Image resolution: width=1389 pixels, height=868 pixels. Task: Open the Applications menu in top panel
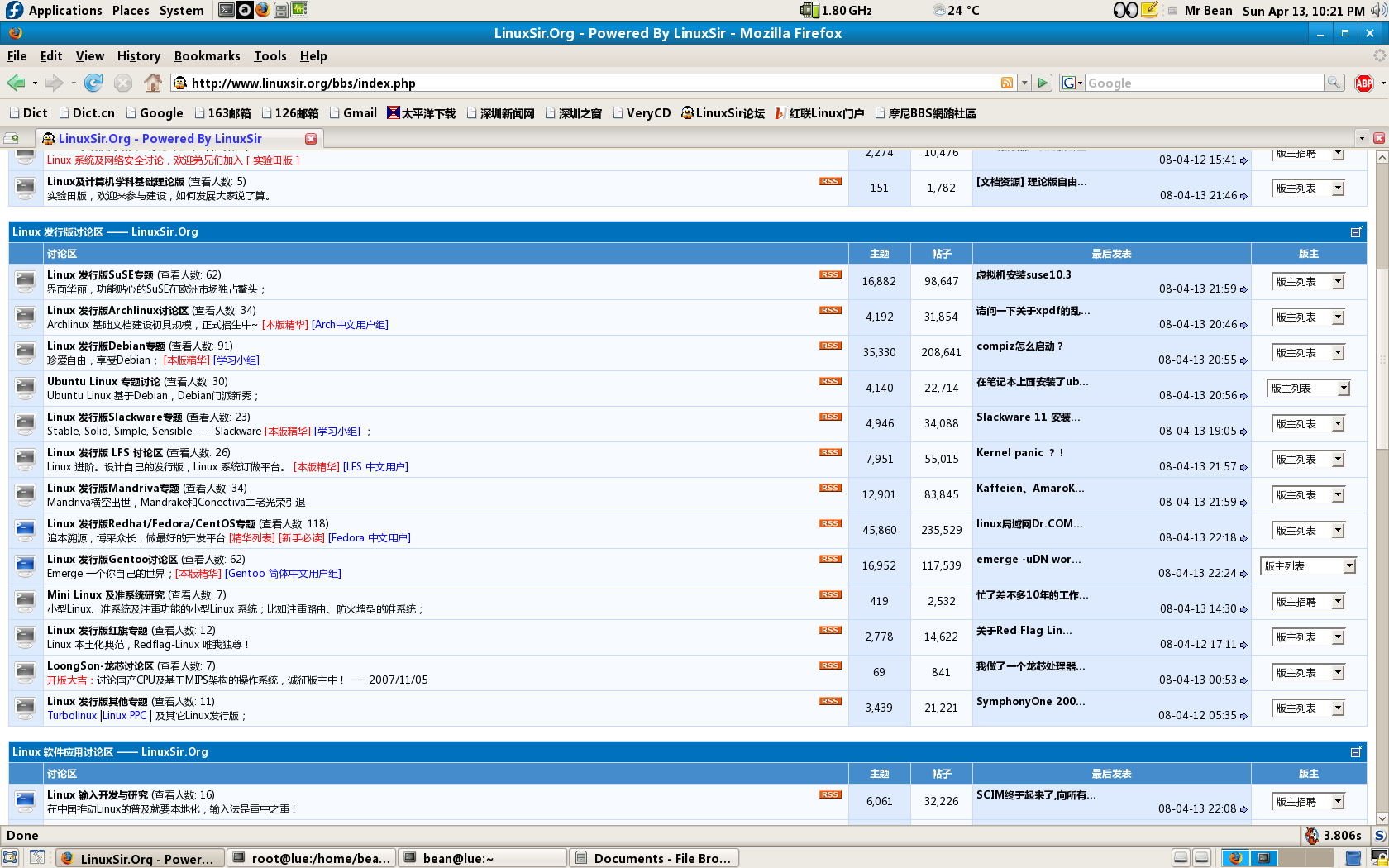55,10
